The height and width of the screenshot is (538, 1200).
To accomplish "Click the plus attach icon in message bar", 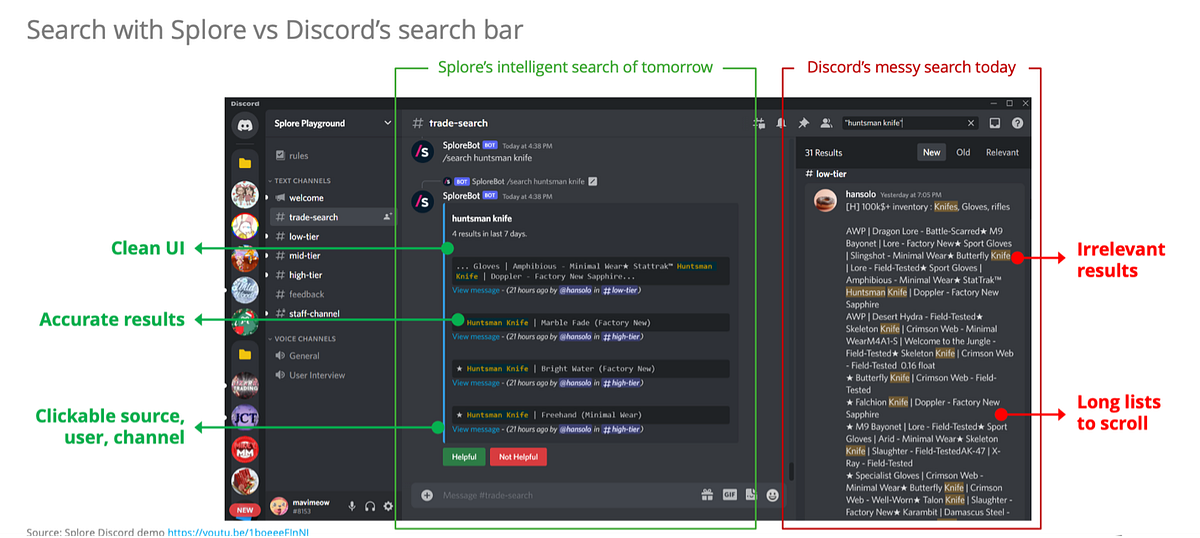I will [x=427, y=495].
